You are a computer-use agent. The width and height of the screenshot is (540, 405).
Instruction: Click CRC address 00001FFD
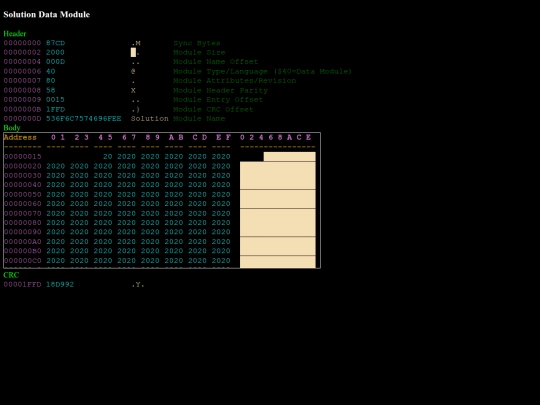click(x=22, y=284)
